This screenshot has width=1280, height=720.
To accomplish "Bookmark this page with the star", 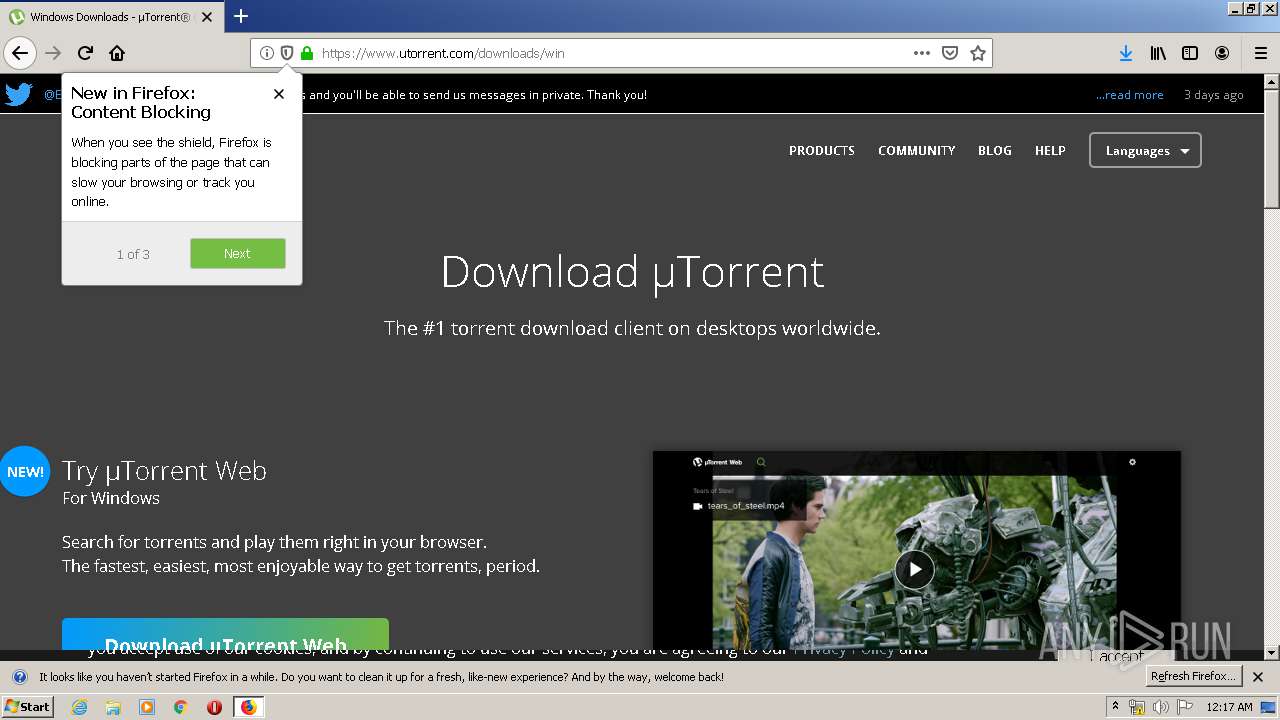I will [978, 53].
